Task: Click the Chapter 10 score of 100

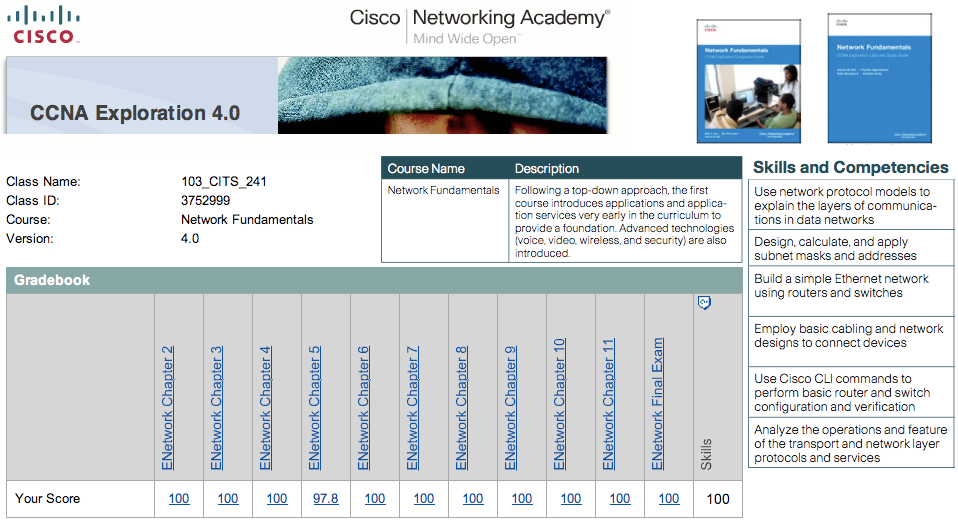Action: pos(571,499)
